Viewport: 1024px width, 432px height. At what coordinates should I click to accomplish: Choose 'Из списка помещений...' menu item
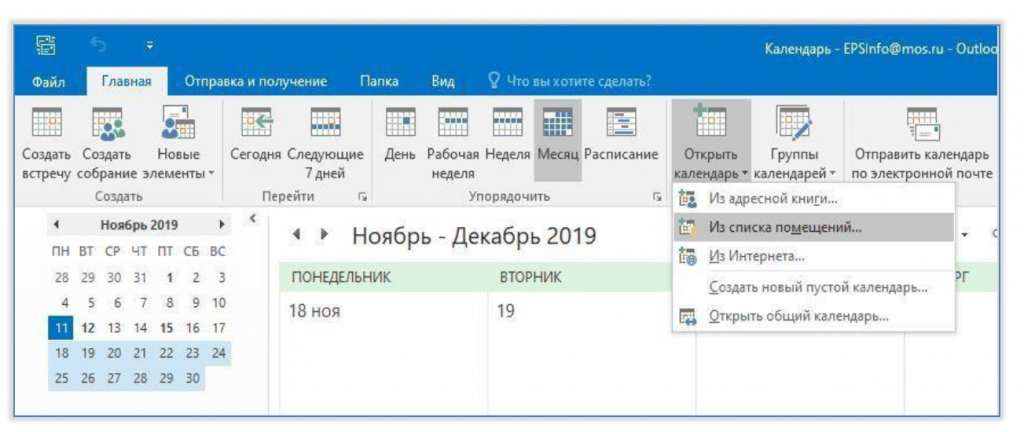(785, 227)
